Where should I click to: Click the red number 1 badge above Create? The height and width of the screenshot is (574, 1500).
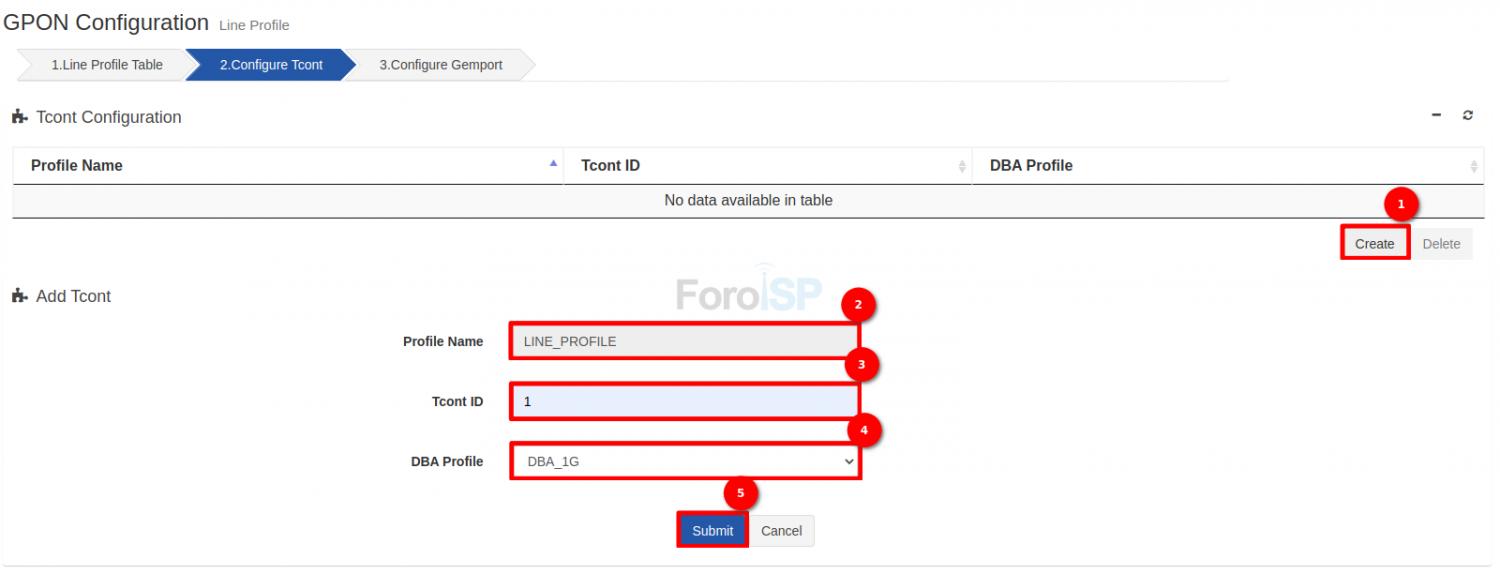tap(1400, 204)
